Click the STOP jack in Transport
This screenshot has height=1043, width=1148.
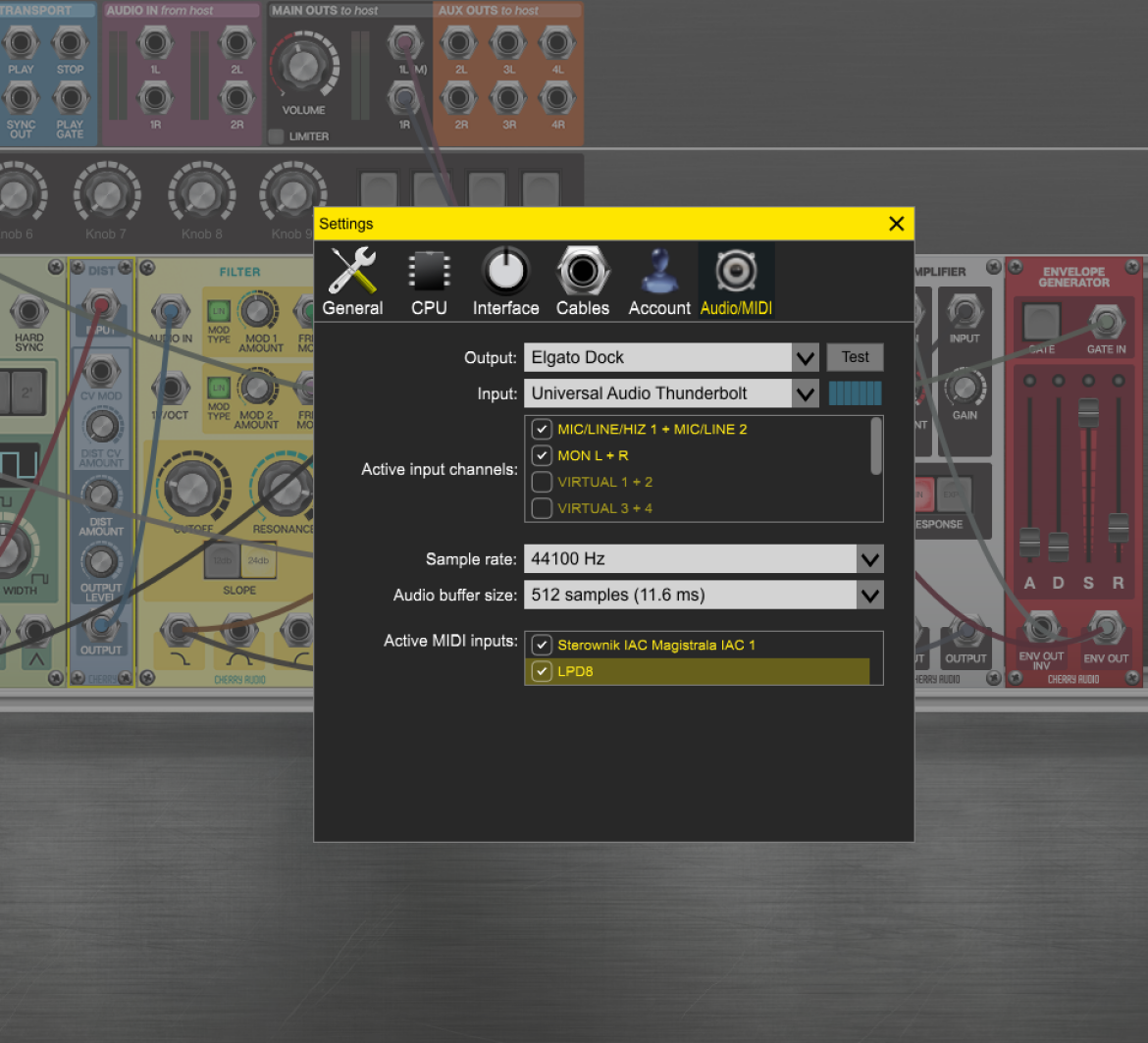[x=71, y=43]
